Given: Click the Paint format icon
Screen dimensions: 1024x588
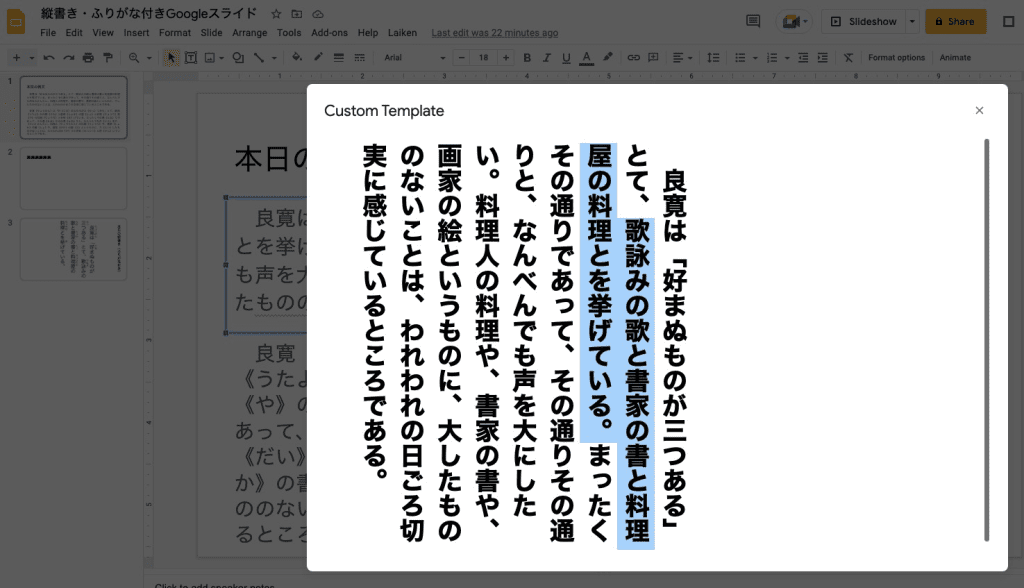Looking at the screenshot, I should click(x=108, y=58).
